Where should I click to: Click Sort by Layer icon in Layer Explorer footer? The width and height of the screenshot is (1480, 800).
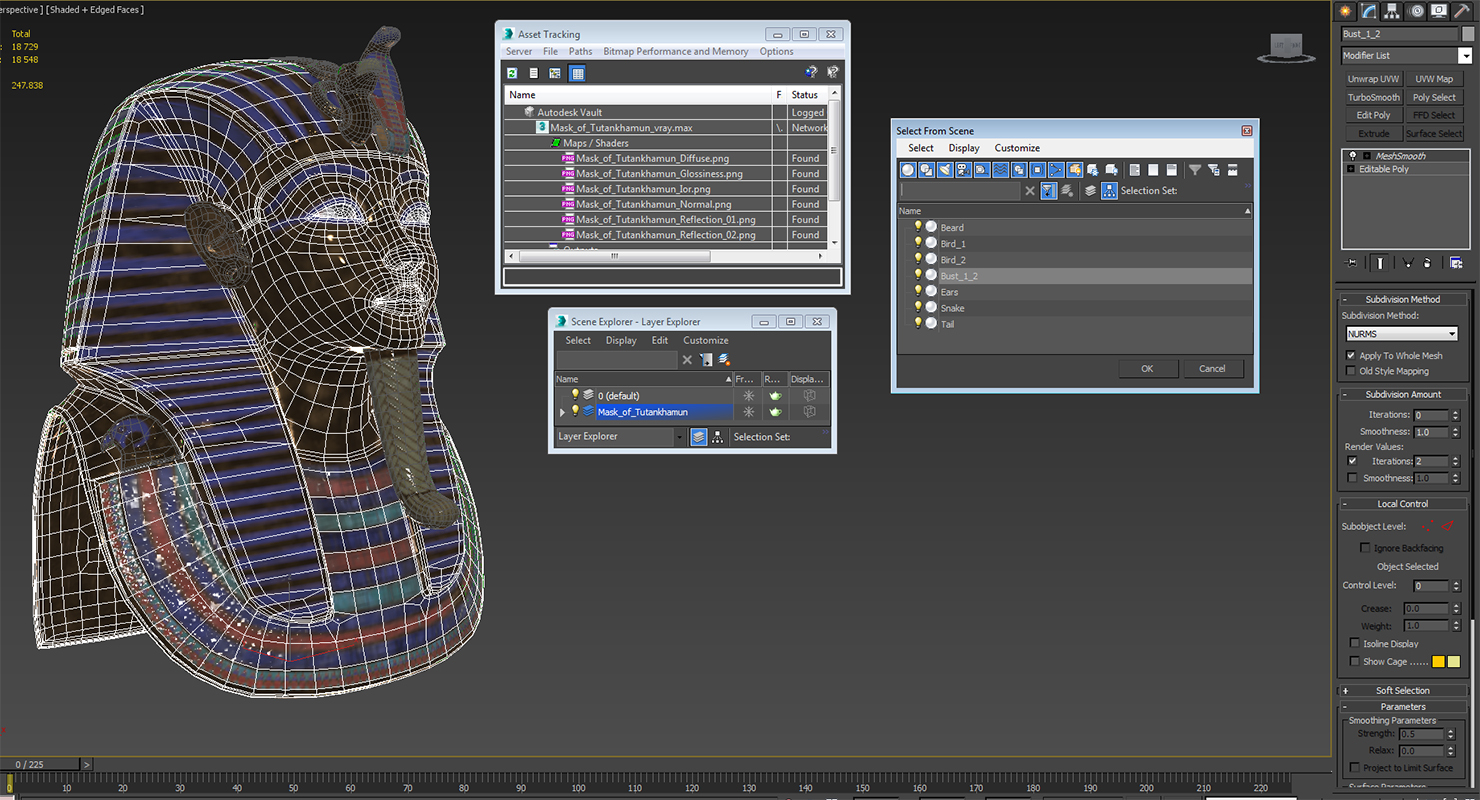click(x=699, y=437)
